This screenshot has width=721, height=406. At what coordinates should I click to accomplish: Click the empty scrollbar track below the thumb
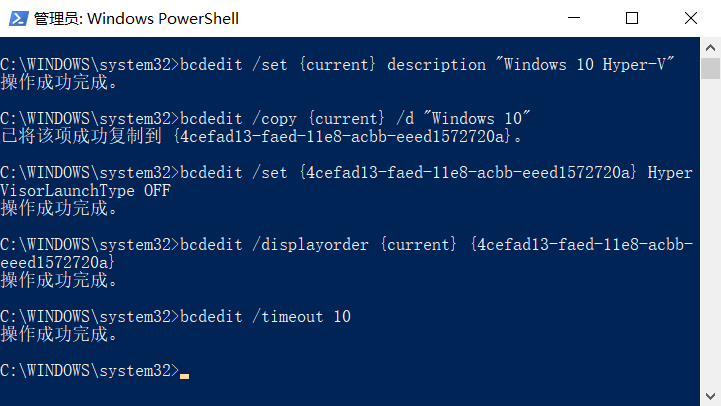click(710, 232)
